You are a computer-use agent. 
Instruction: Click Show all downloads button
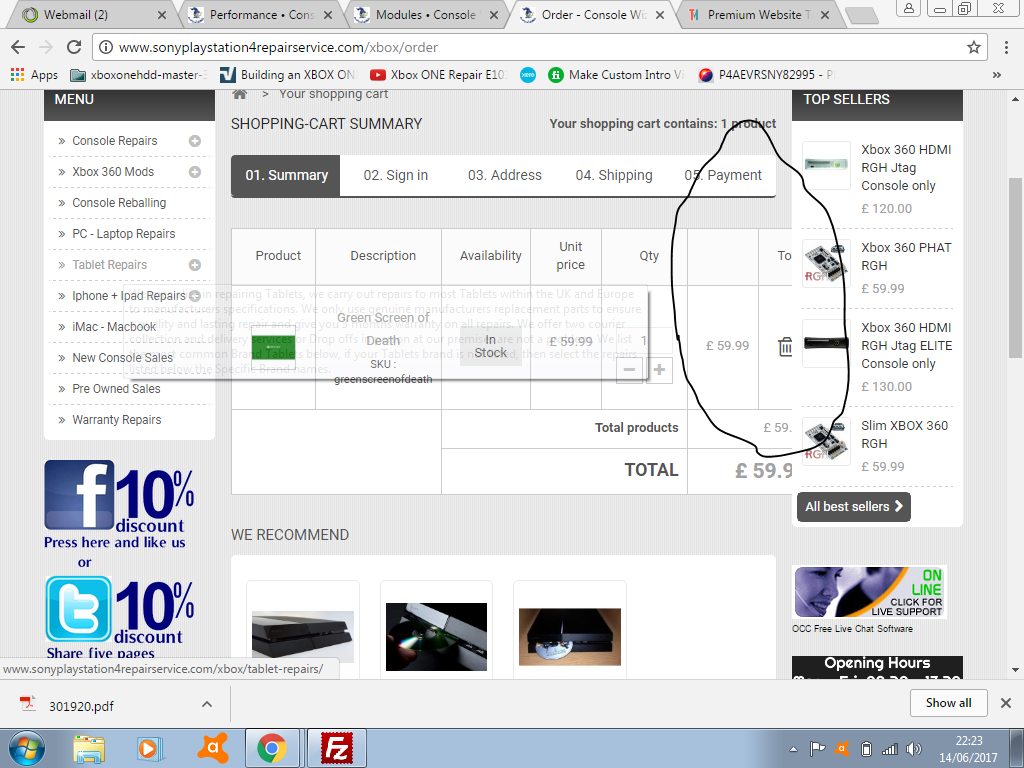tap(948, 703)
